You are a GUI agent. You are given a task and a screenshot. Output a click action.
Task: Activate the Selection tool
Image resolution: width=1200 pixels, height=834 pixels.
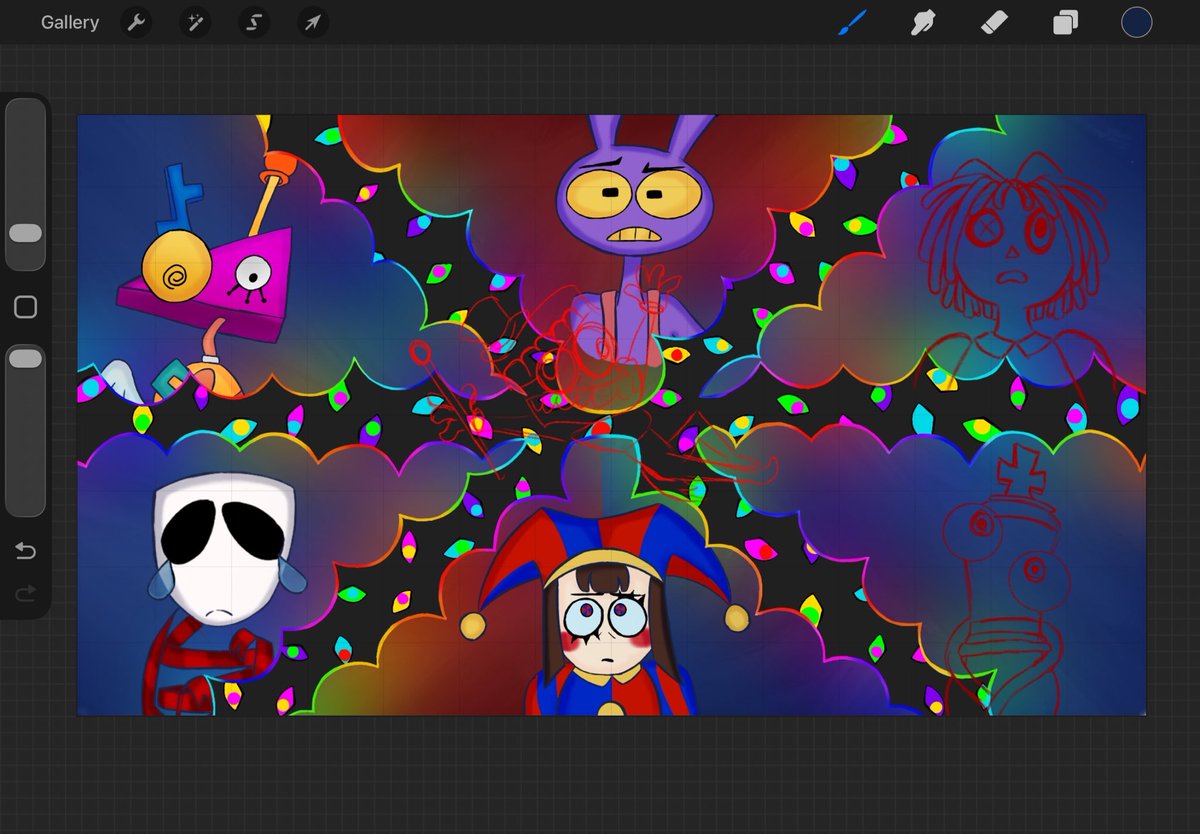pyautogui.click(x=254, y=22)
